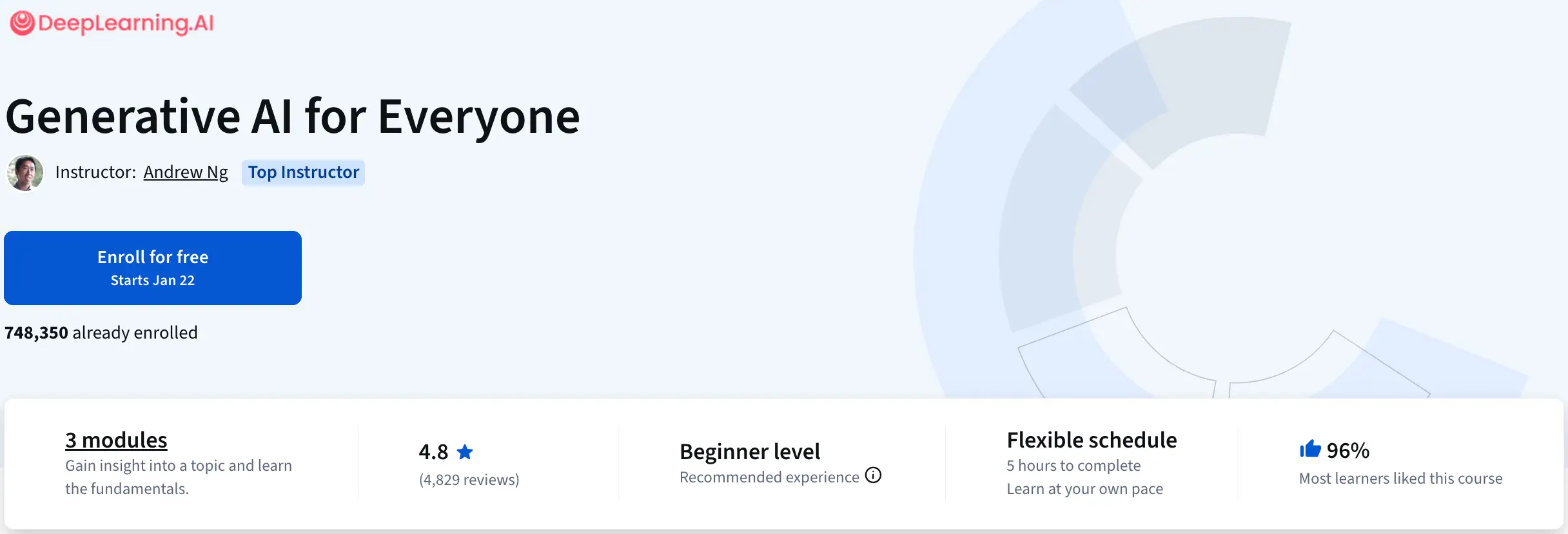Click the 748,350 already enrolled text
Viewport: 1568px width, 534px height.
(x=101, y=332)
